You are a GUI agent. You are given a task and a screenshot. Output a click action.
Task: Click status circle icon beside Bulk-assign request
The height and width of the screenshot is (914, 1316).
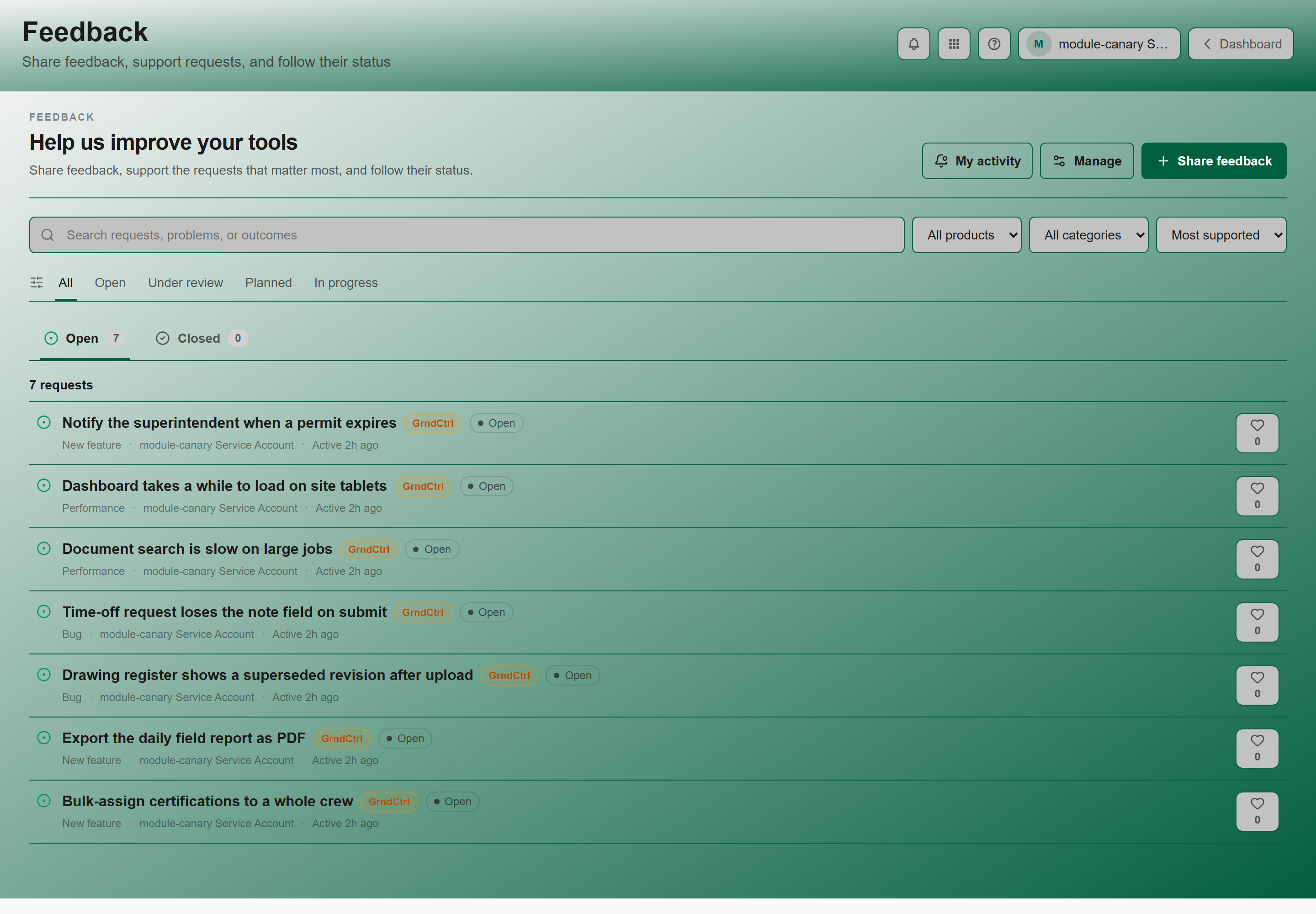tap(44, 801)
